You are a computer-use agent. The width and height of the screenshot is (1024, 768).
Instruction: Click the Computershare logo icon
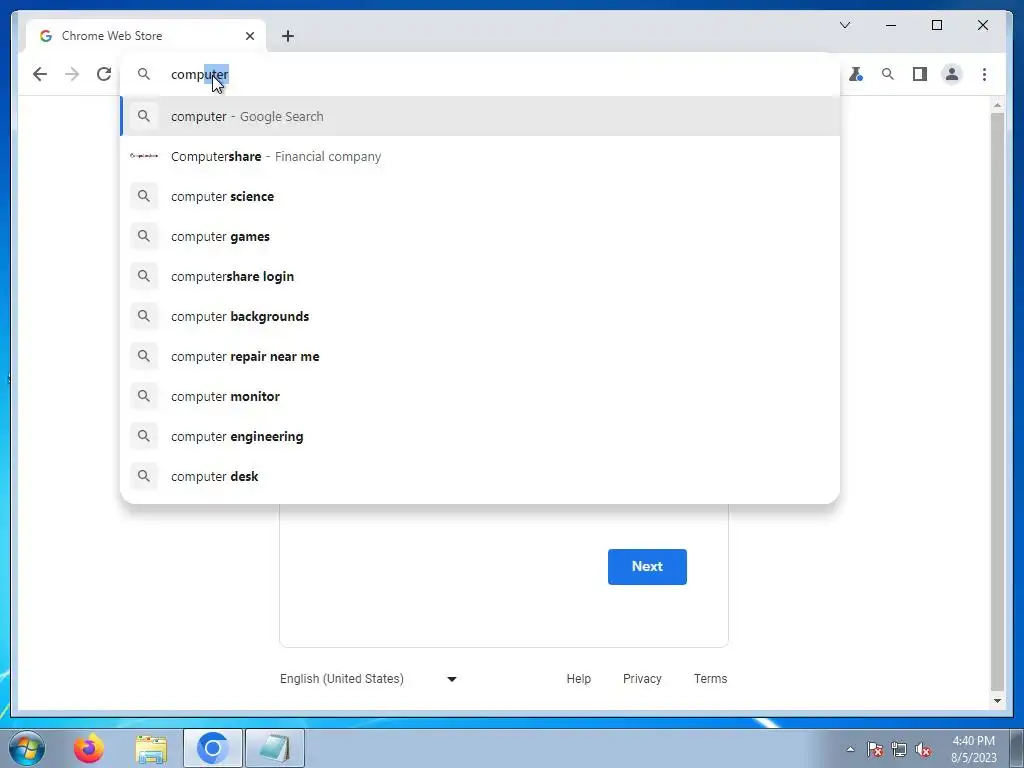(144, 156)
